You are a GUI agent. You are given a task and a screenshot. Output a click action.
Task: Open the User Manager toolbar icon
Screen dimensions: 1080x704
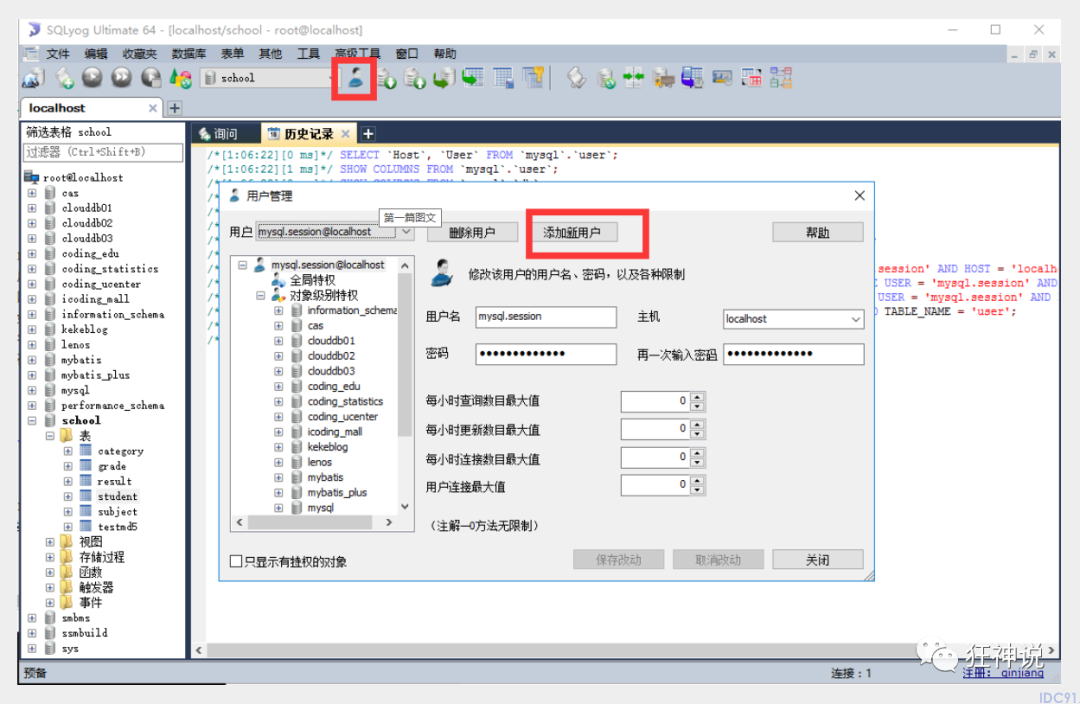pos(355,78)
